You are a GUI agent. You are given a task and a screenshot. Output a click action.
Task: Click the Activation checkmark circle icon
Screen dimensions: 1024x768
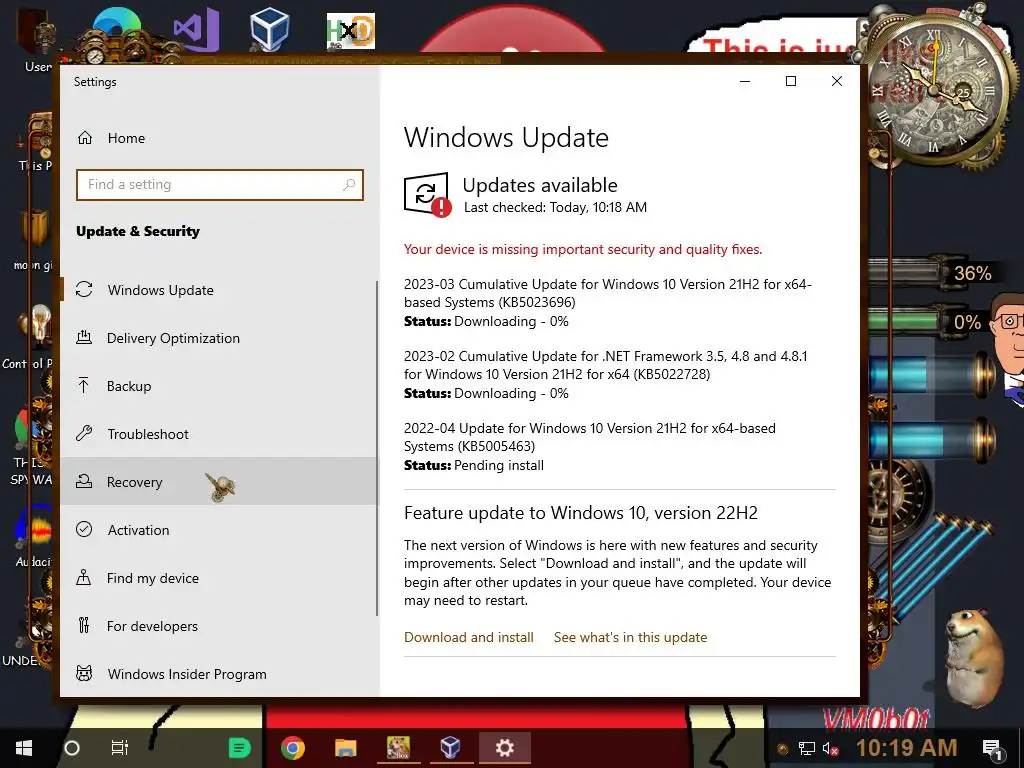[84, 529]
